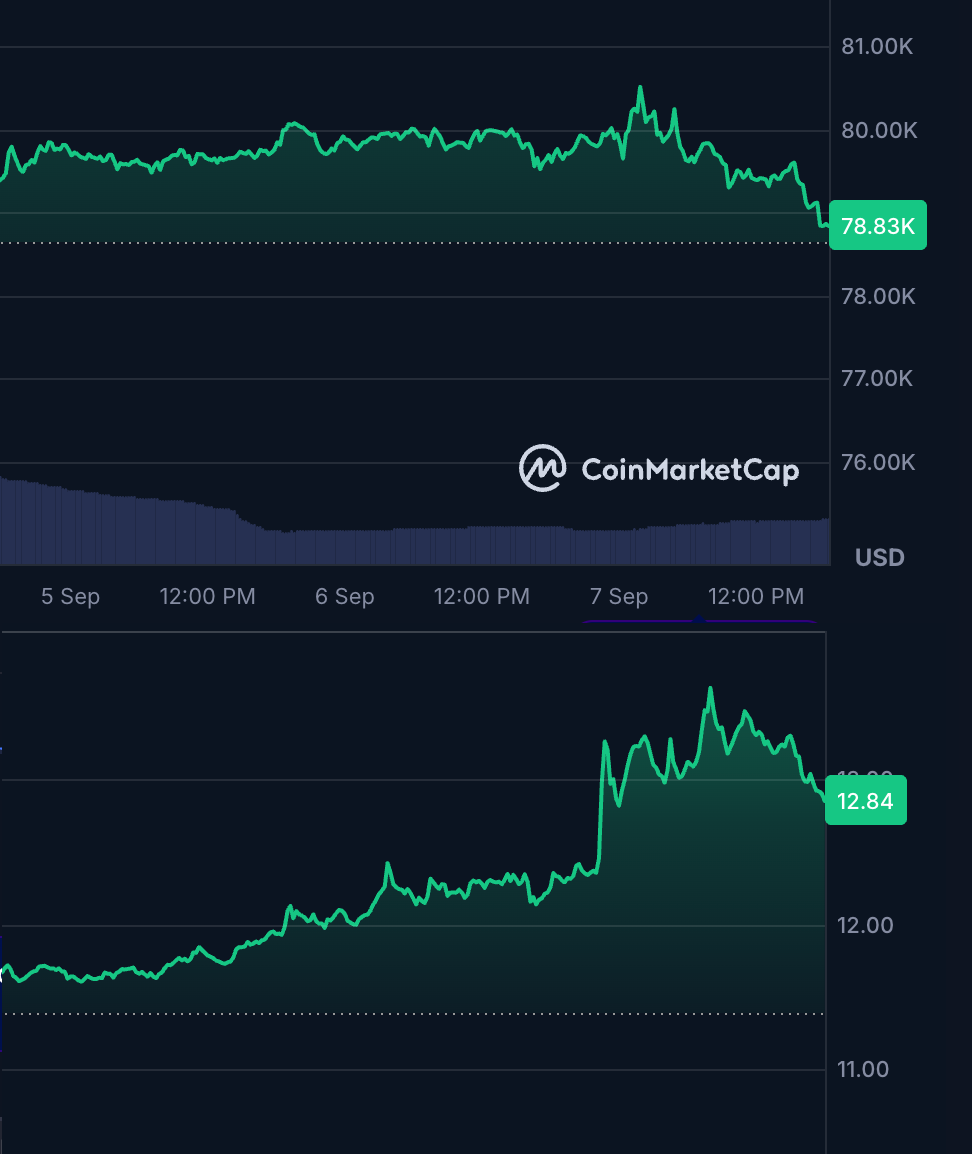972x1154 pixels.
Task: Click the 77.00K price axis label
Action: 877,378
